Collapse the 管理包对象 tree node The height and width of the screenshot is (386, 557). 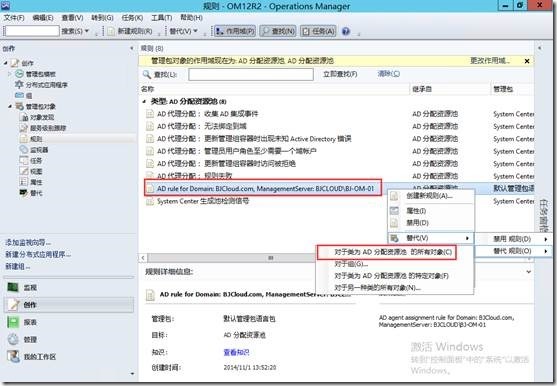[x=10, y=107]
